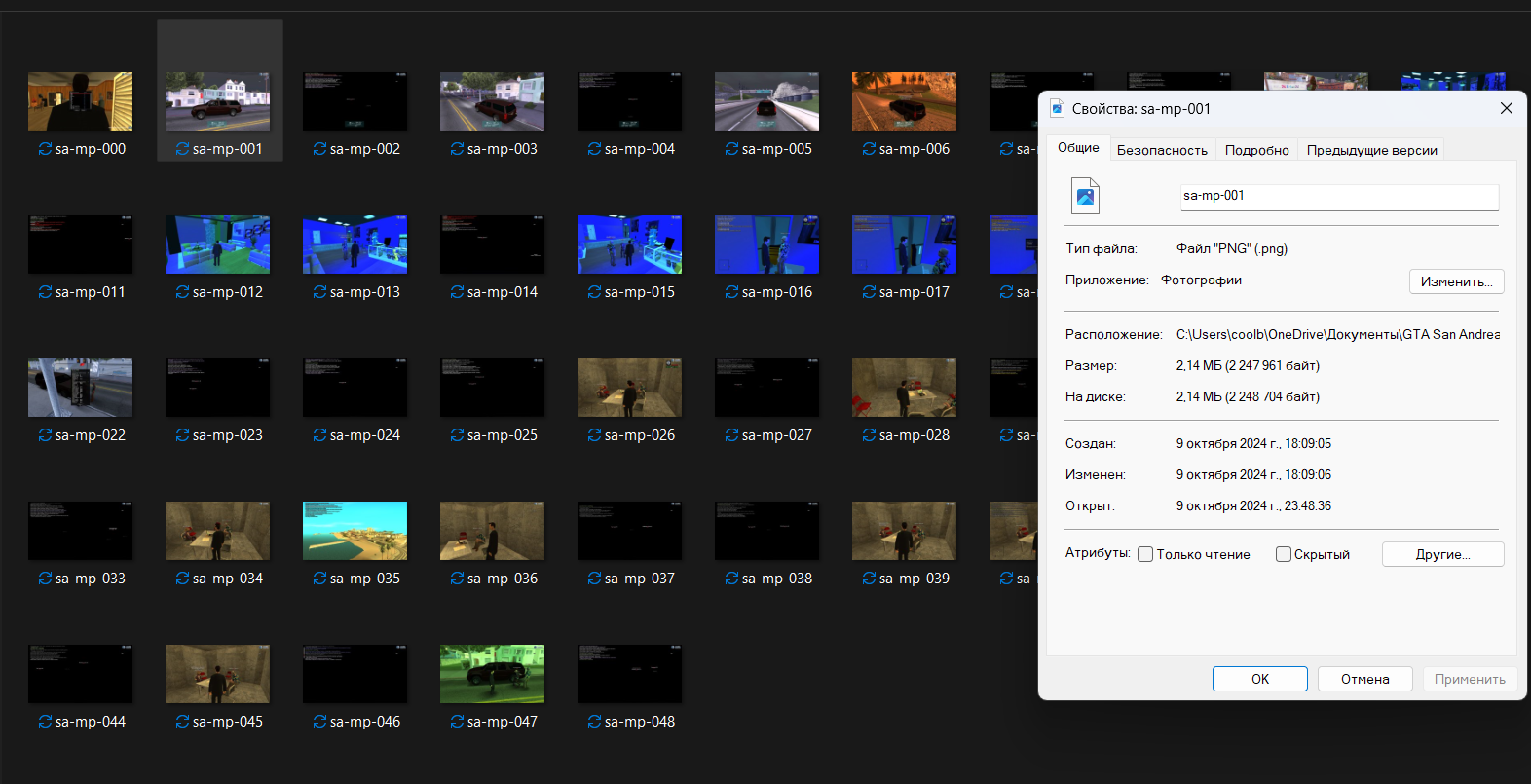Open "Другие..." advanced attributes
Viewport: 1531px width, 784px height.
click(x=1442, y=554)
